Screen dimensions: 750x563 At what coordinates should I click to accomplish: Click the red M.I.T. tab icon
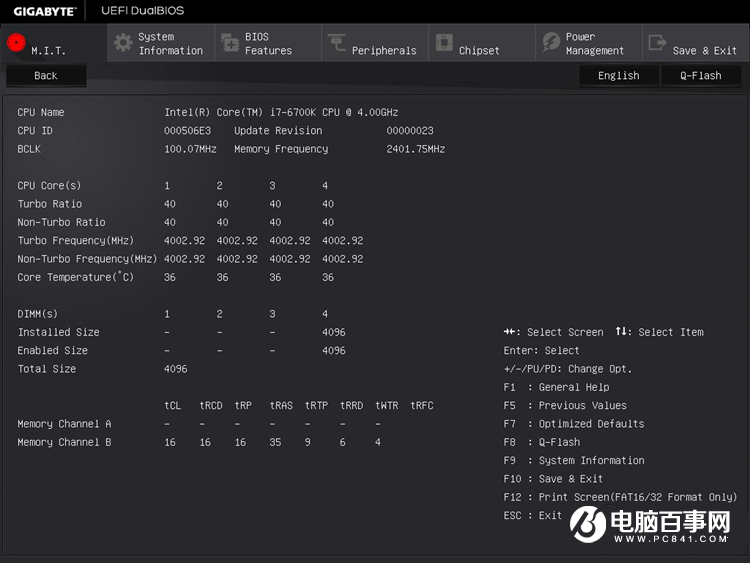[16, 43]
